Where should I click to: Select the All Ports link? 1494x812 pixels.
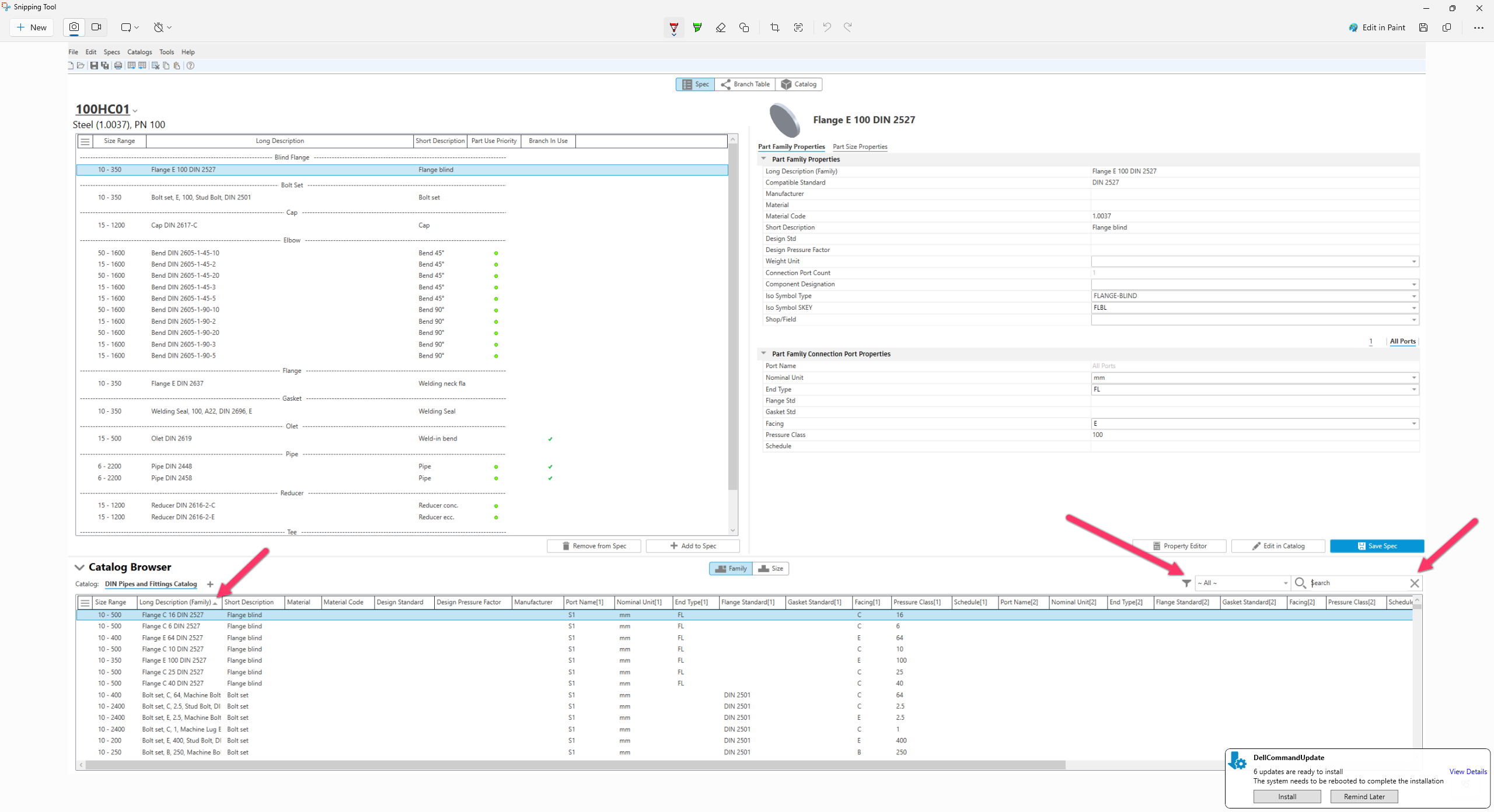click(1402, 341)
